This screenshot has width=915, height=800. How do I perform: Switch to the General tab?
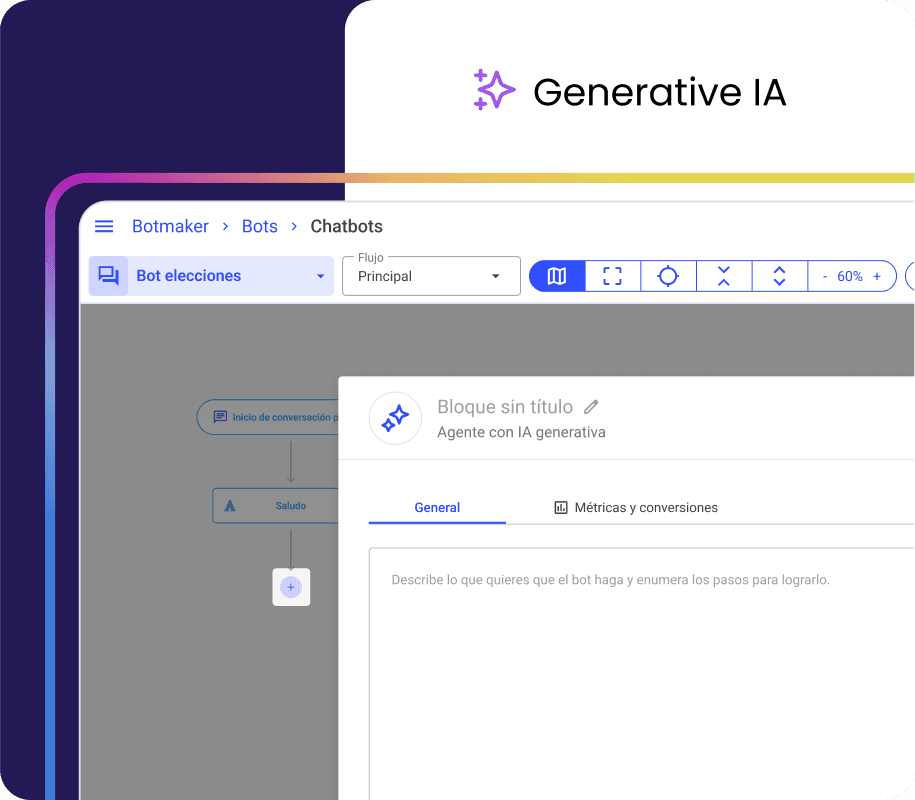(x=437, y=508)
